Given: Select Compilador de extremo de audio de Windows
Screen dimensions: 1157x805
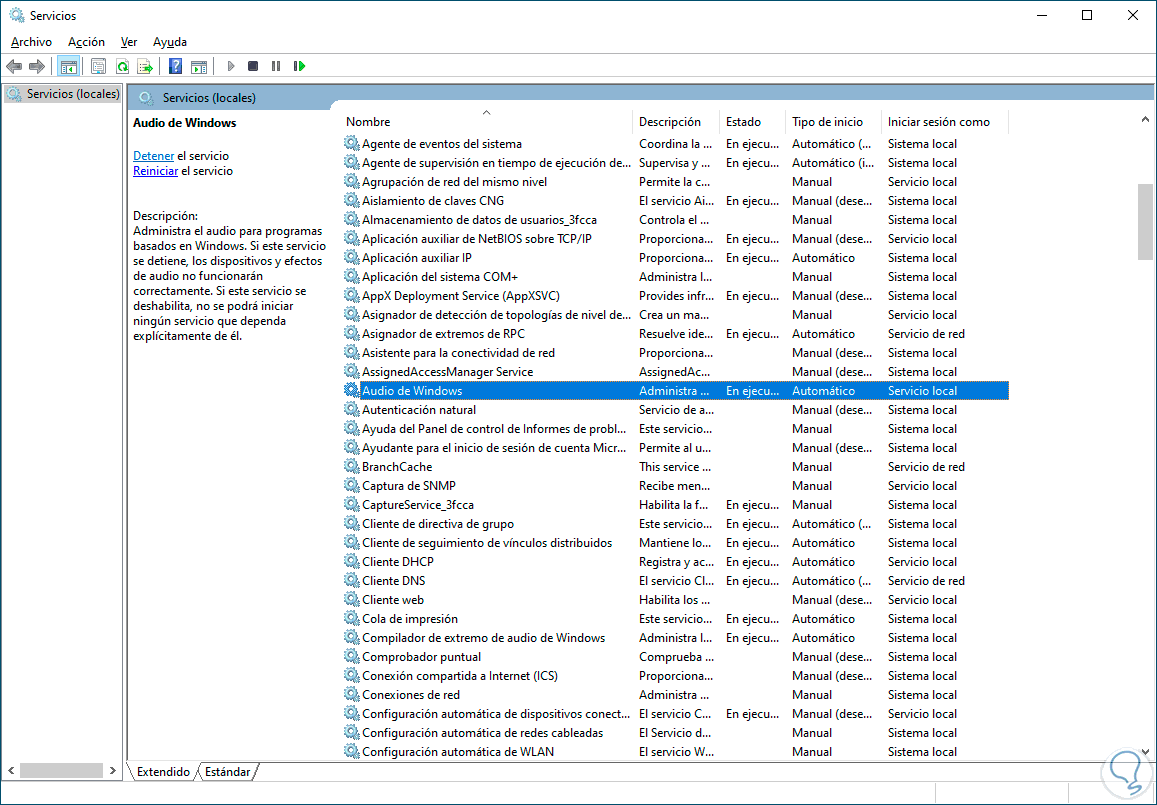Looking at the screenshot, I should [675, 638].
